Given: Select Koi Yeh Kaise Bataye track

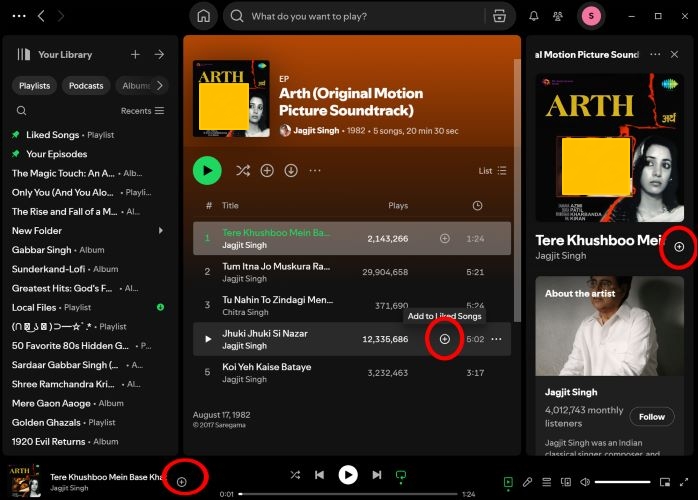Looking at the screenshot, I should [x=352, y=373].
